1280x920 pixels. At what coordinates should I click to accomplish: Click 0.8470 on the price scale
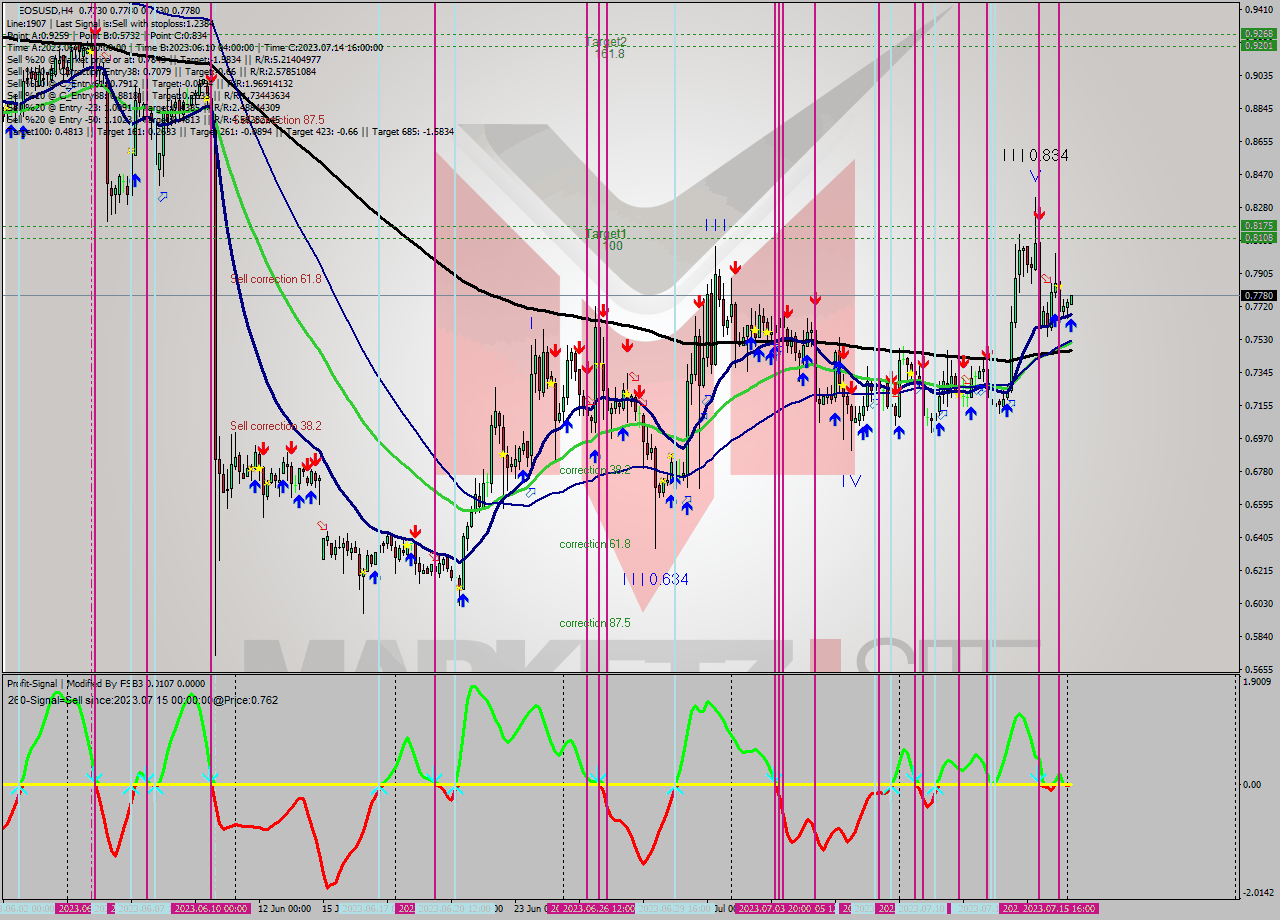(x=1258, y=174)
